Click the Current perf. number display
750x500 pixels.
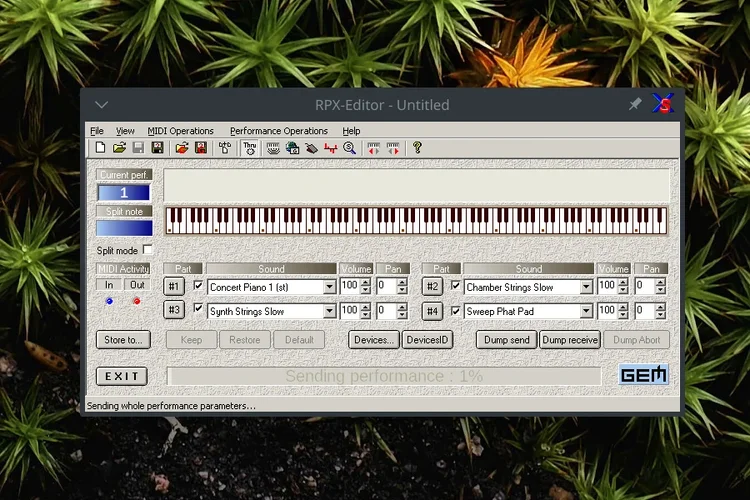point(124,193)
